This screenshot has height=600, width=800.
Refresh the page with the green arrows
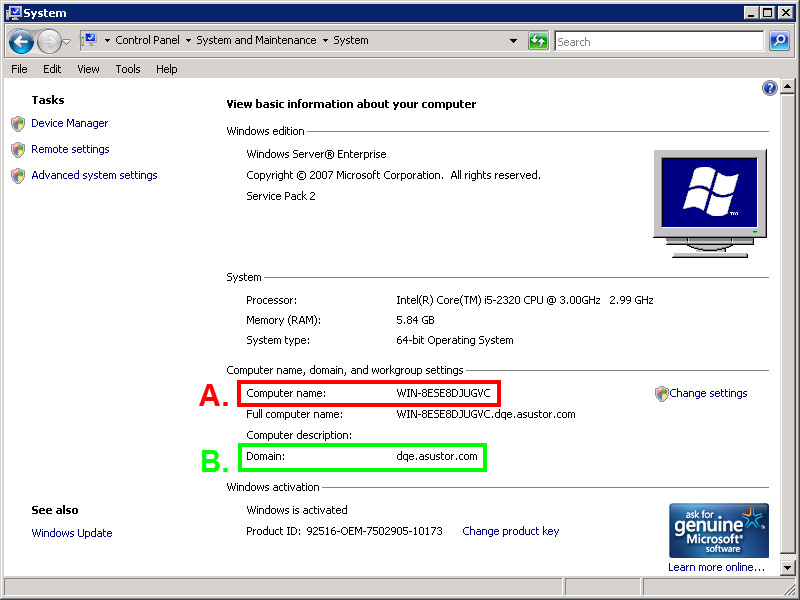click(538, 41)
